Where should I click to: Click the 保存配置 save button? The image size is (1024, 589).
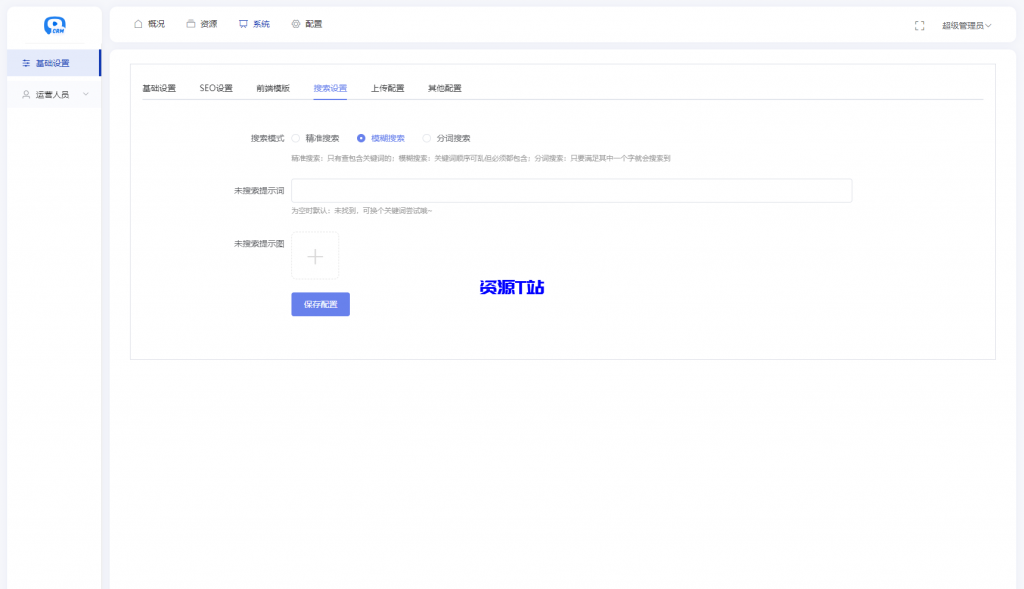tap(320, 304)
